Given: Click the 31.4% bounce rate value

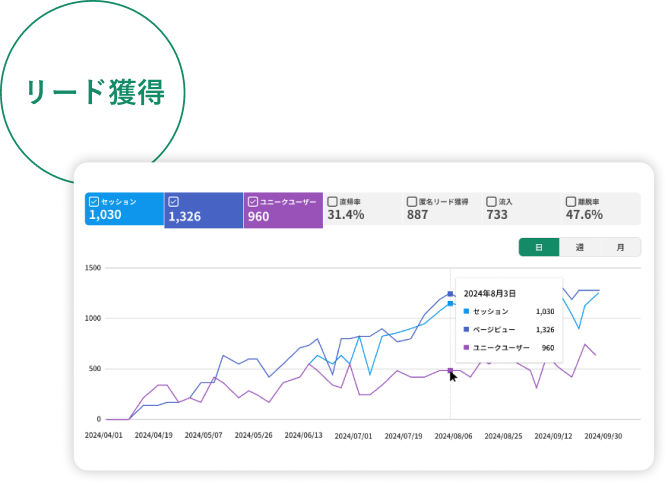Looking at the screenshot, I should [x=346, y=215].
